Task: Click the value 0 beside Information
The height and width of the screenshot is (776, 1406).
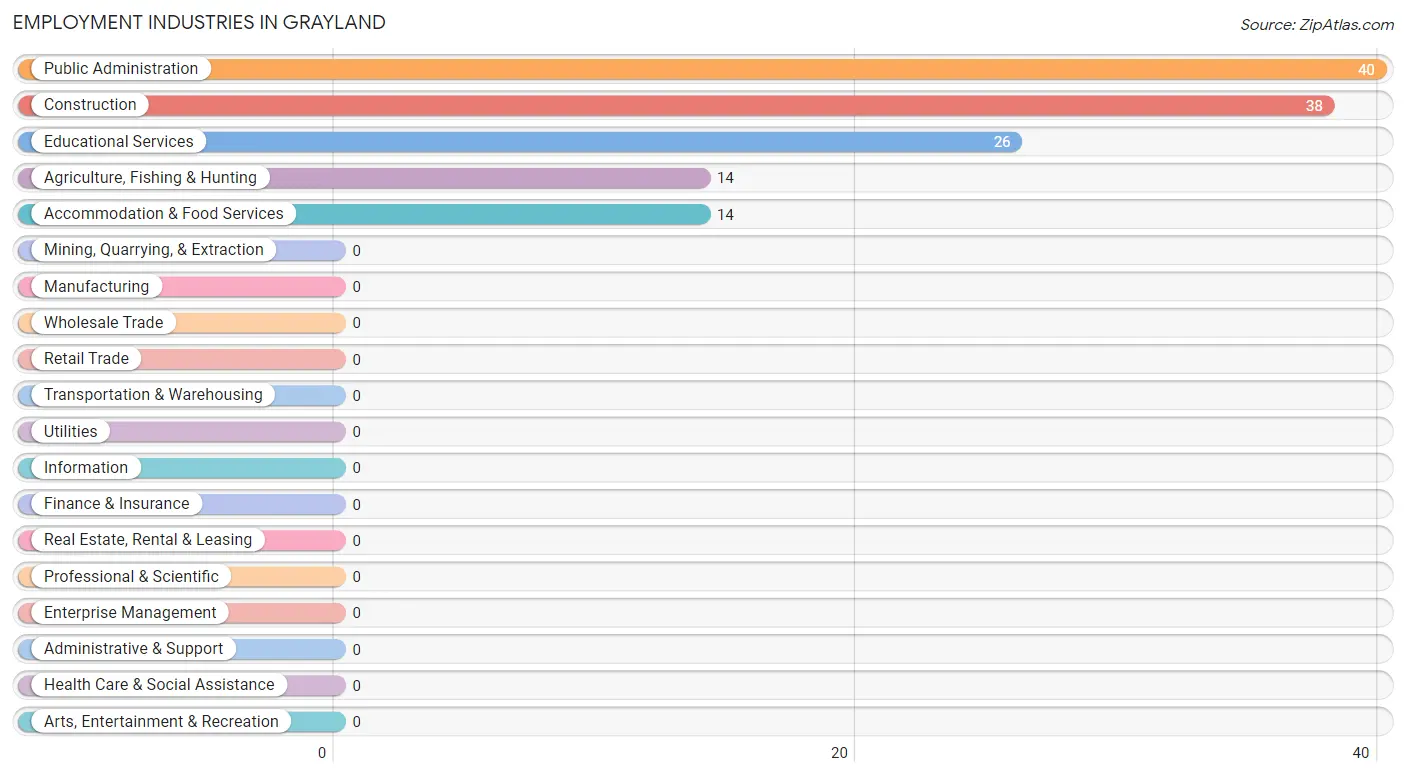Action: click(x=356, y=468)
